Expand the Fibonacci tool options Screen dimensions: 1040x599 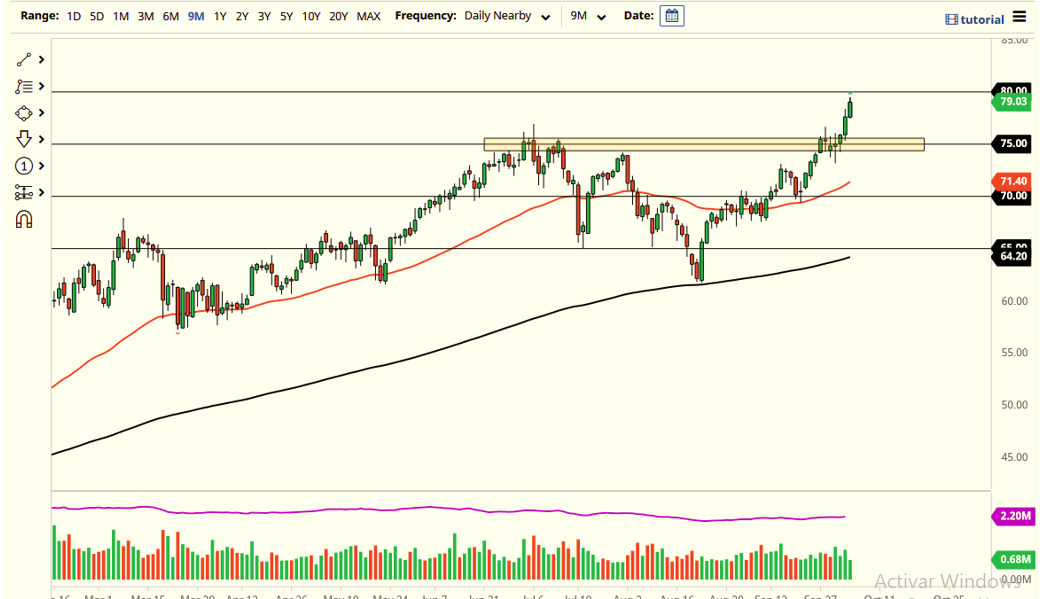coord(41,86)
